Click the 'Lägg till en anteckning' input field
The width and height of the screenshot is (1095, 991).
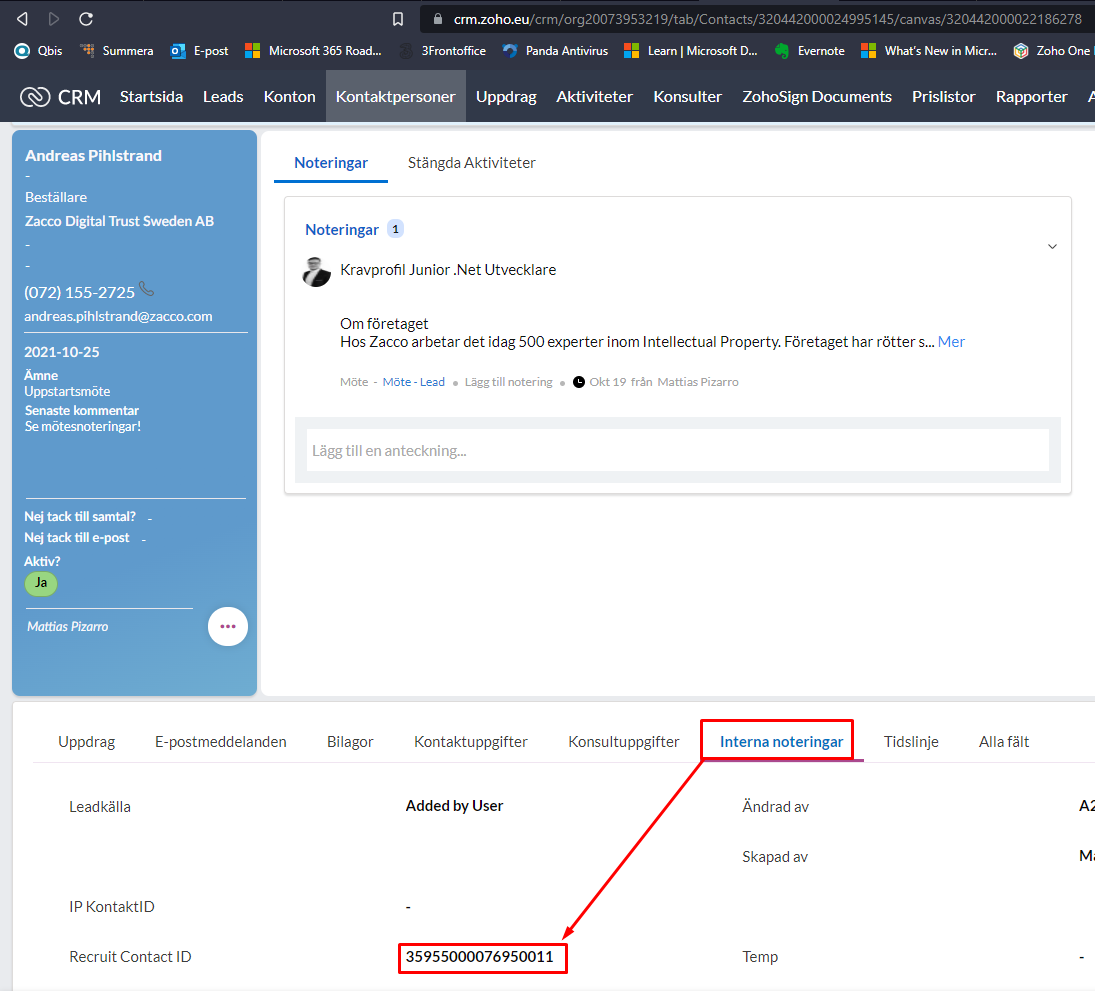(677, 450)
